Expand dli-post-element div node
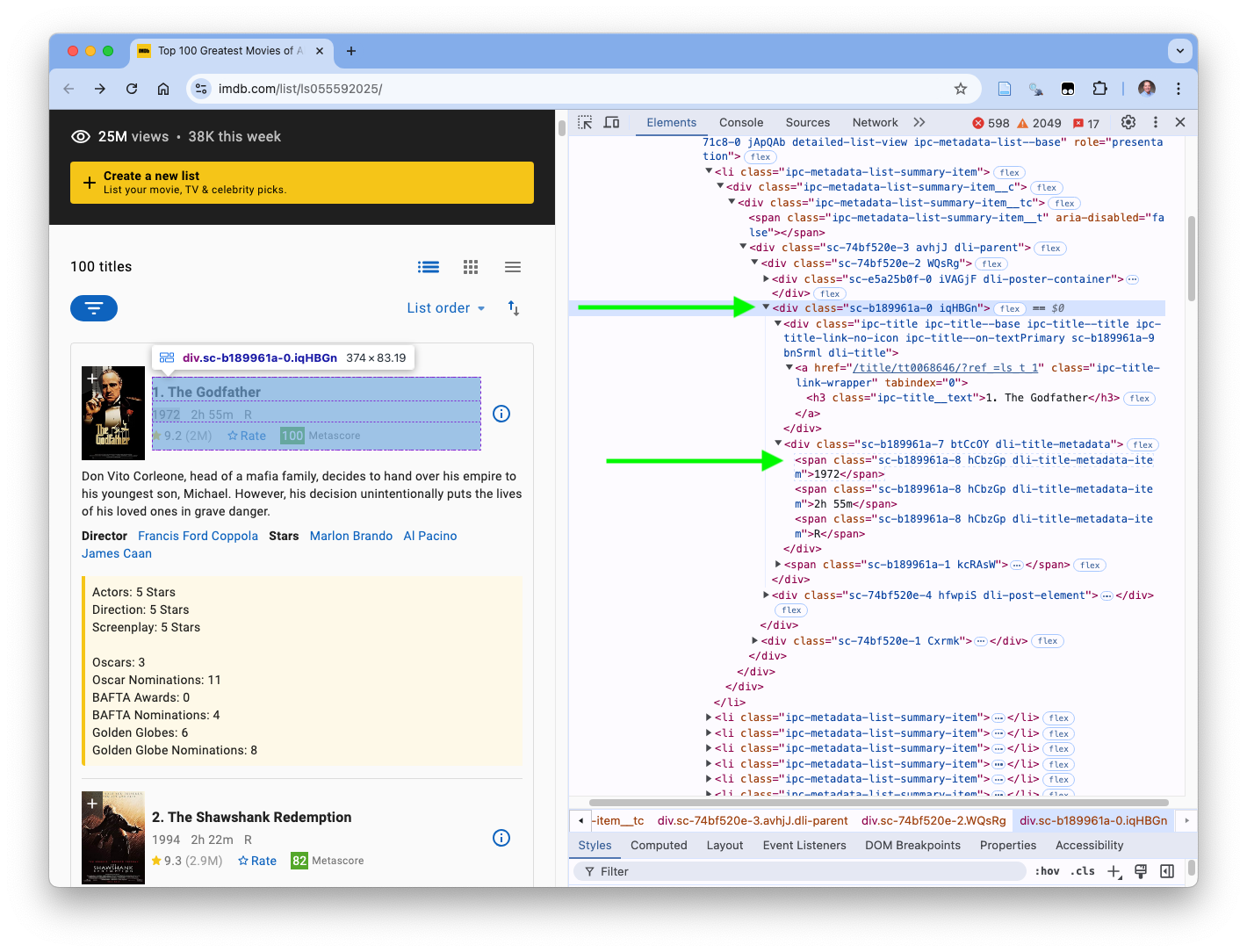The width and height of the screenshot is (1247, 952). [766, 595]
